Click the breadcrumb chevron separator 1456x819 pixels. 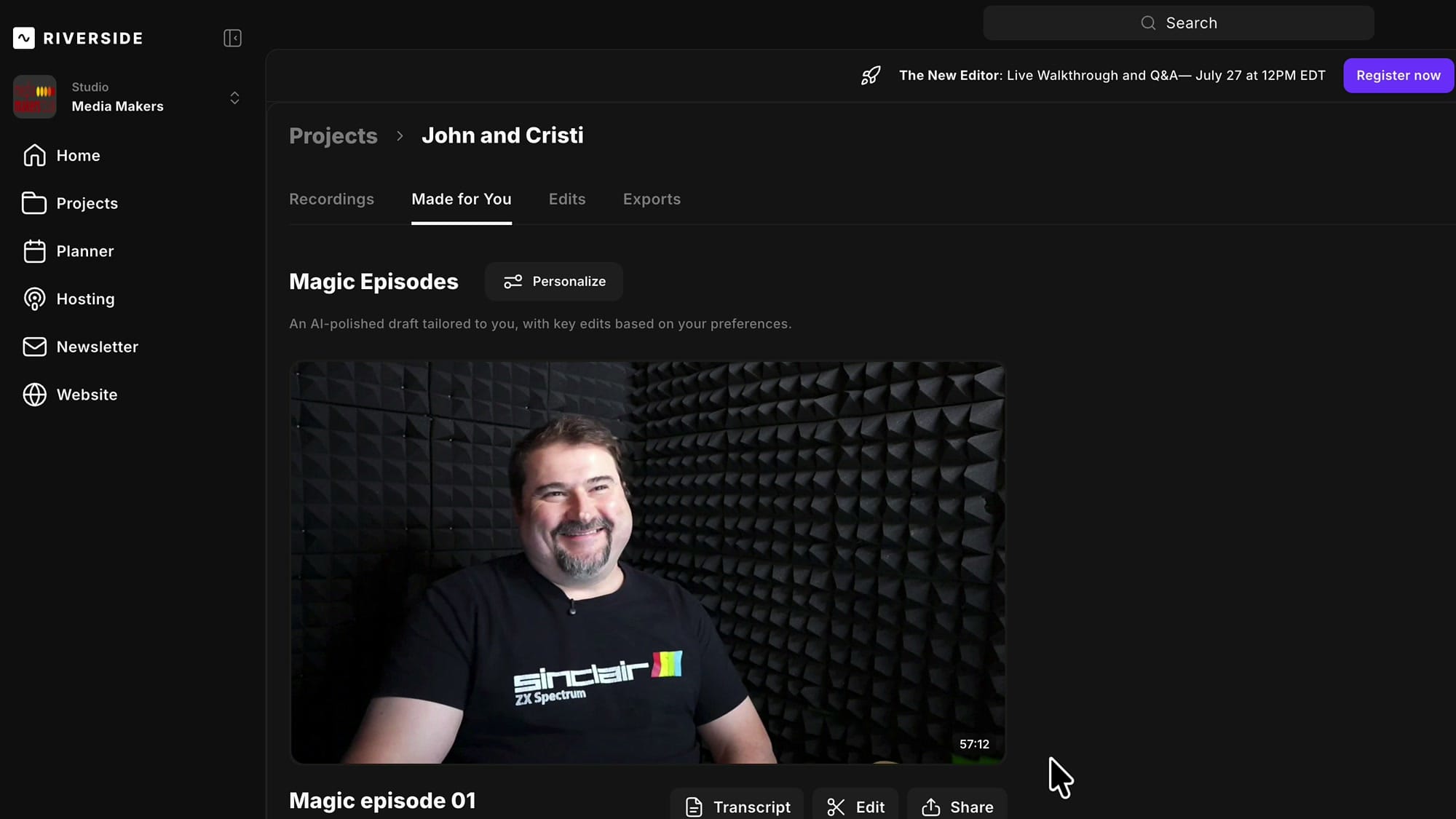click(x=400, y=135)
